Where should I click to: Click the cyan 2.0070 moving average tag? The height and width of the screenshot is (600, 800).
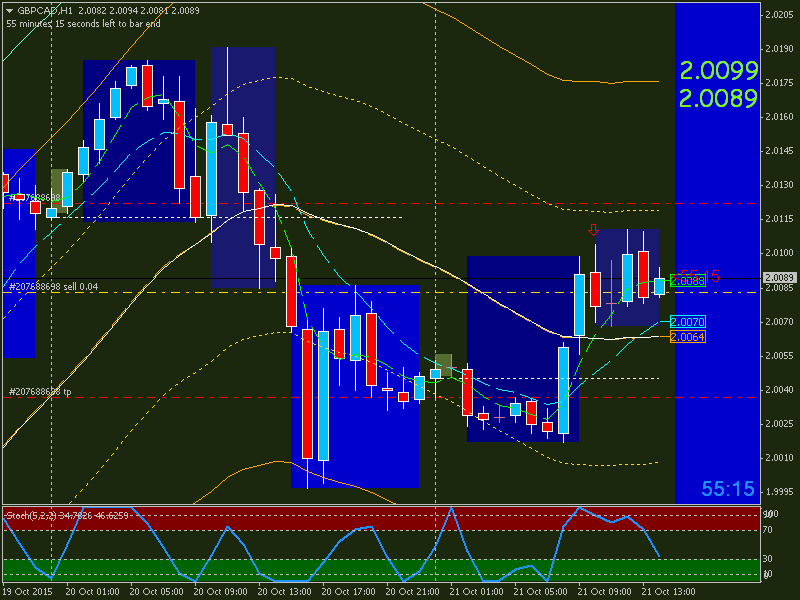coord(688,322)
